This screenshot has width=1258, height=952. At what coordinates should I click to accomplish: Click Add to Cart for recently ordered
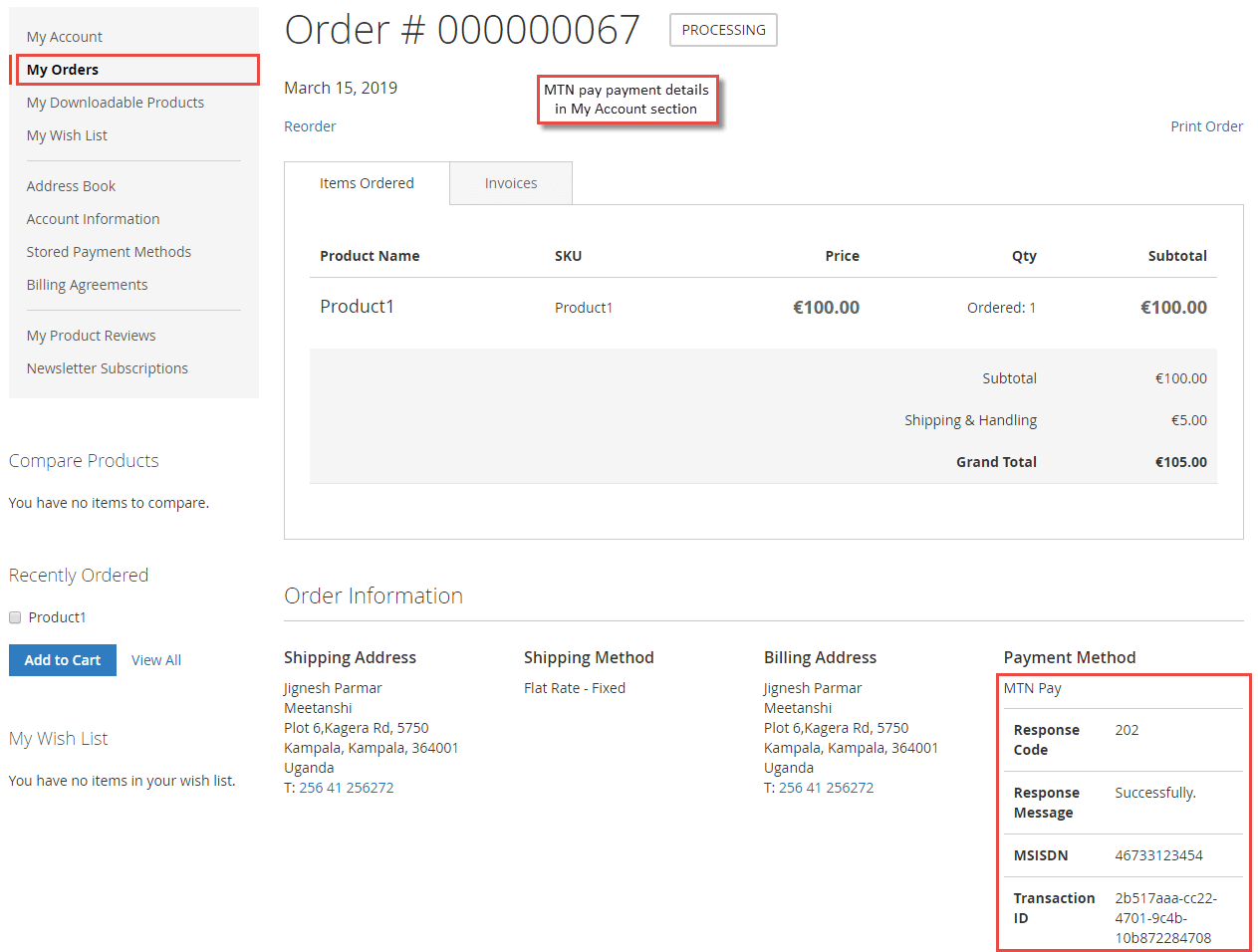click(62, 659)
